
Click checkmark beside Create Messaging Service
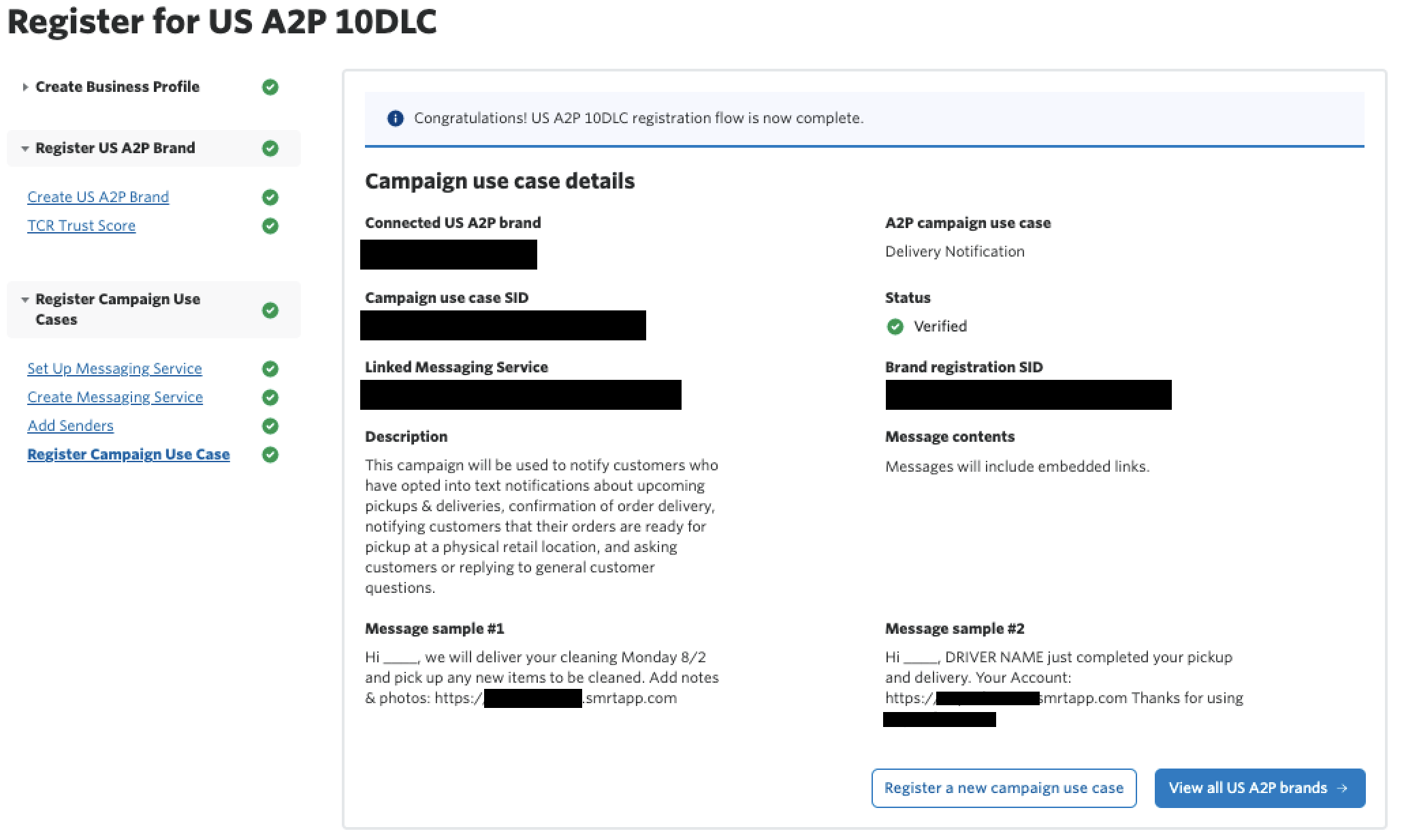(270, 398)
